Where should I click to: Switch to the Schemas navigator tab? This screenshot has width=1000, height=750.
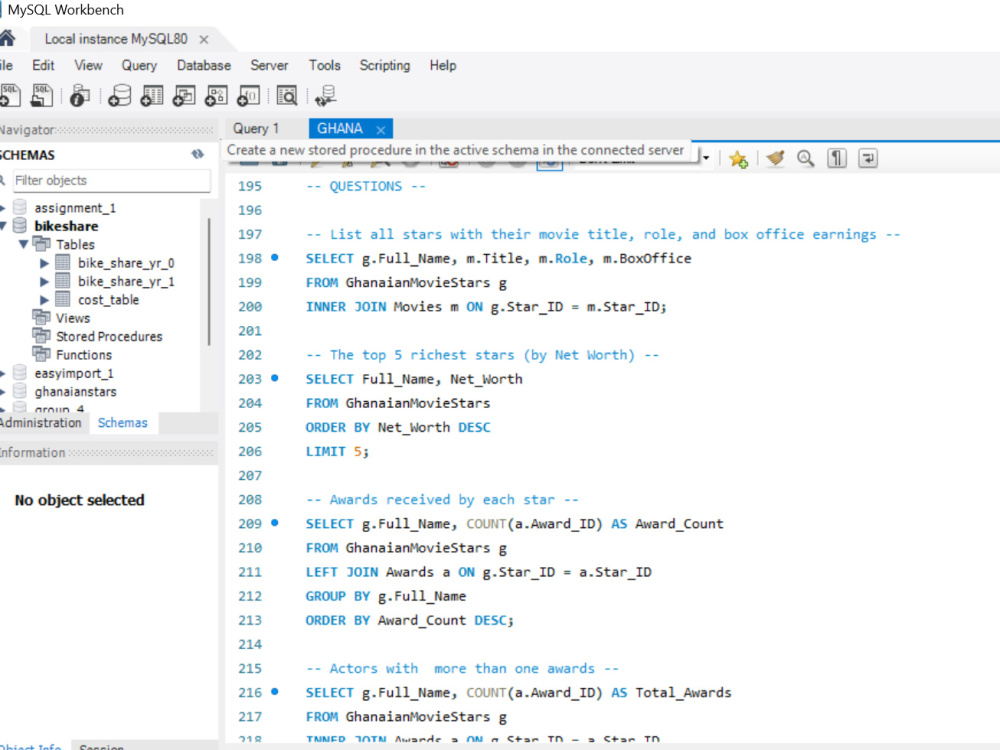(x=122, y=423)
